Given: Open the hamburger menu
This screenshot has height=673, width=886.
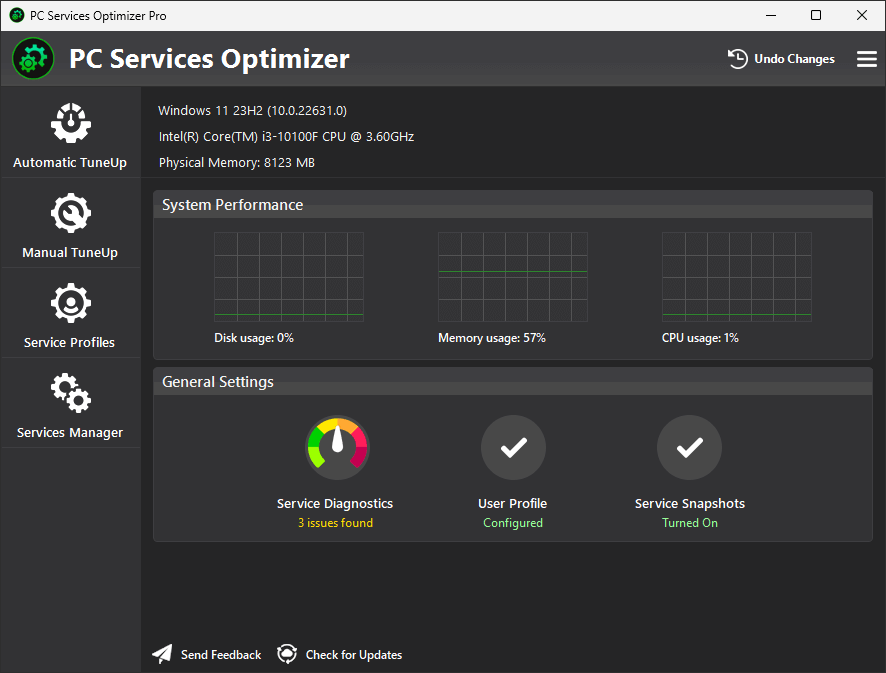Looking at the screenshot, I should pos(866,59).
